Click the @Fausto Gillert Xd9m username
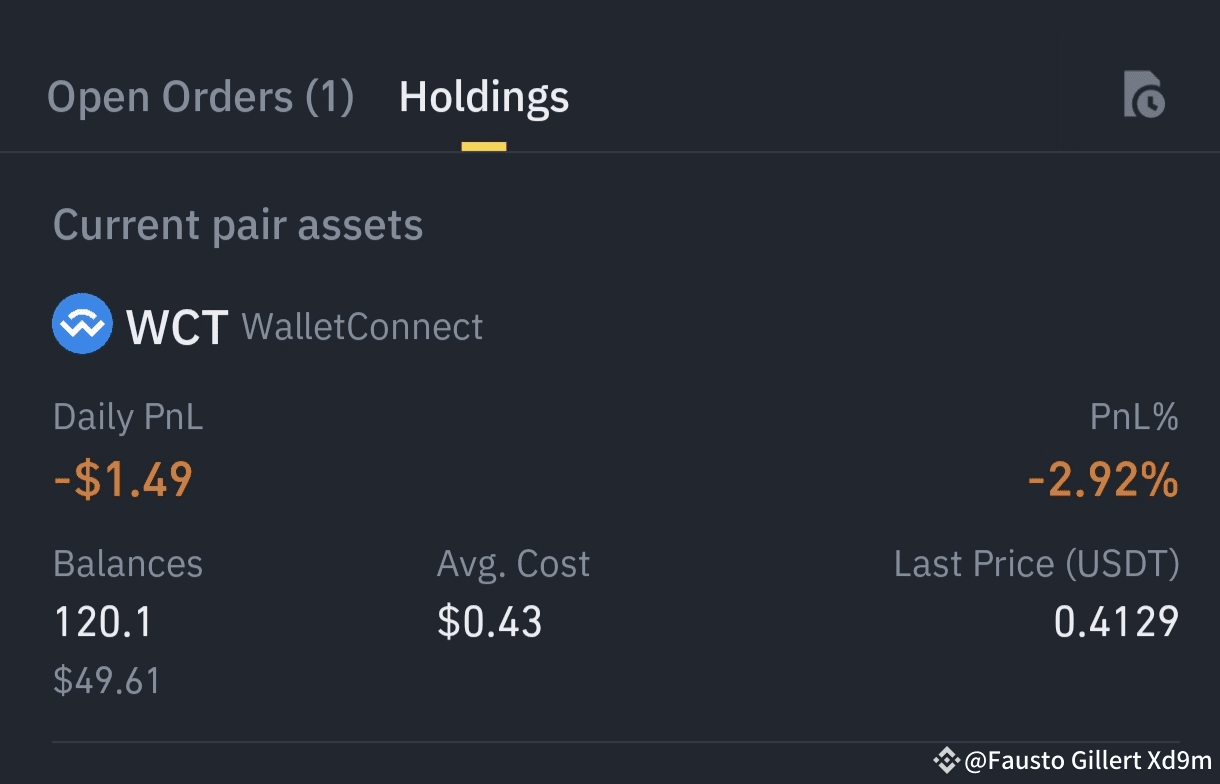Screen dimensions: 1220x784 coord(1088,761)
